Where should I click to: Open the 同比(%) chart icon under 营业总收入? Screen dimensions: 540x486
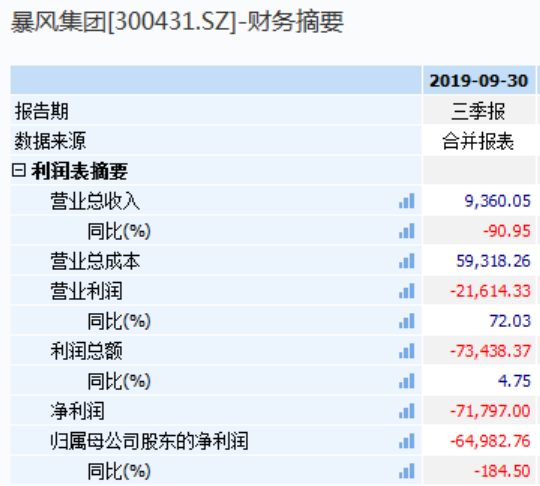pos(407,231)
